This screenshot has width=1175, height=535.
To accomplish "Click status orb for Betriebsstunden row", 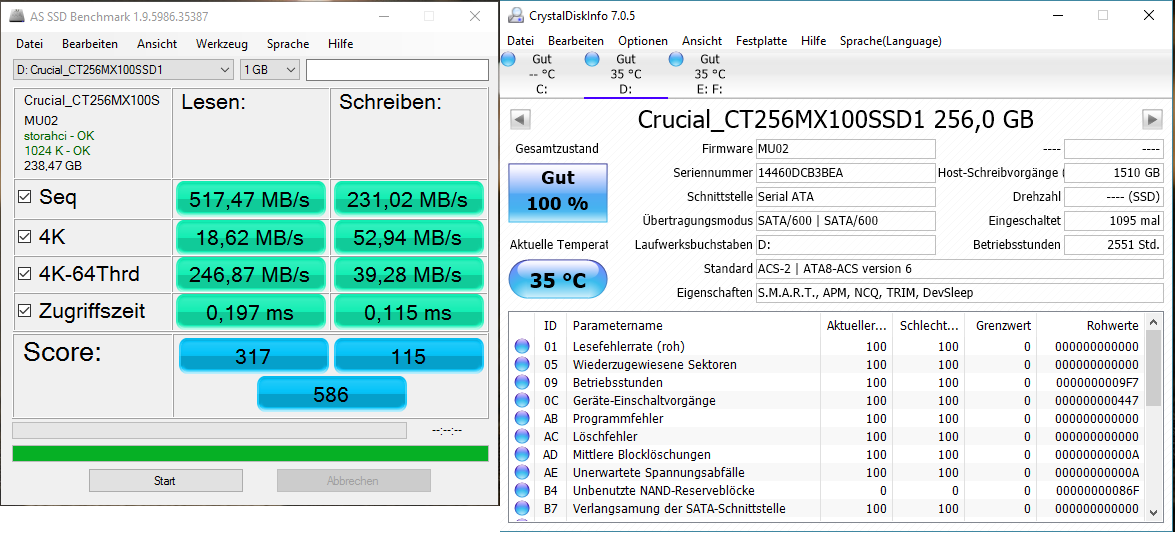I will pos(522,382).
